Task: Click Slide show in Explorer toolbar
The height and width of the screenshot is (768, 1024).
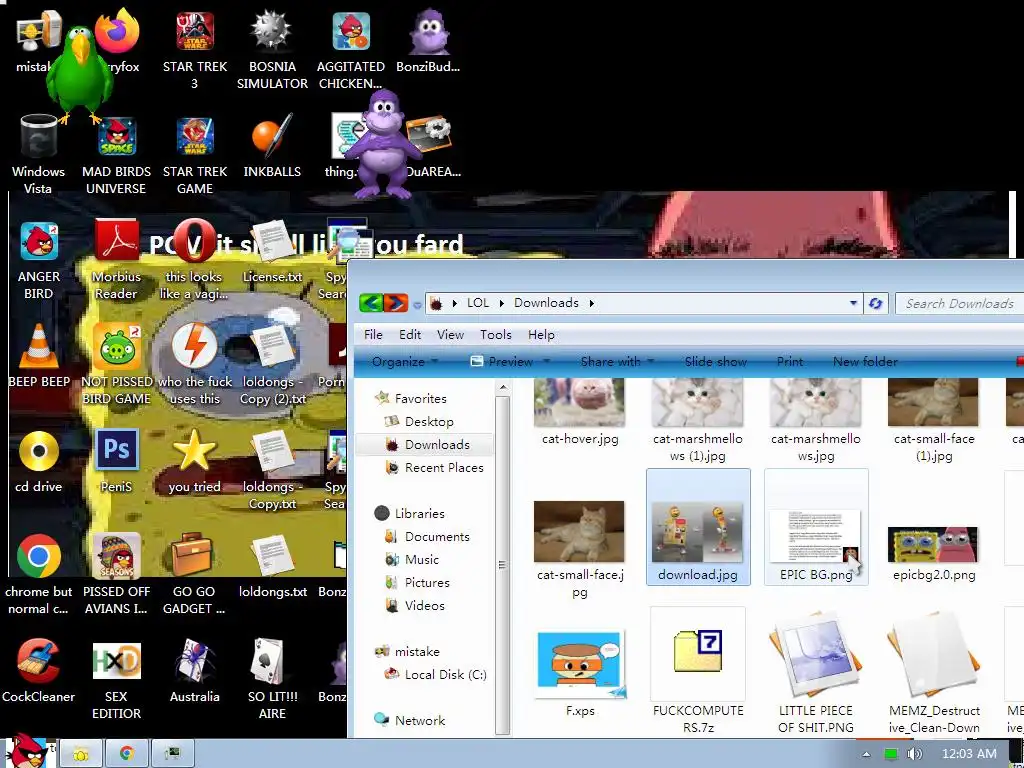Action: pyautogui.click(x=715, y=361)
